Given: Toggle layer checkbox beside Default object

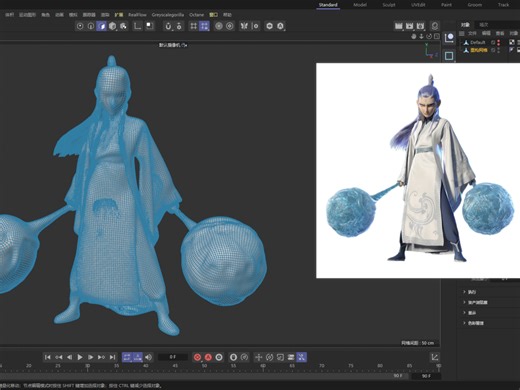Looking at the screenshot, I should point(493,42).
